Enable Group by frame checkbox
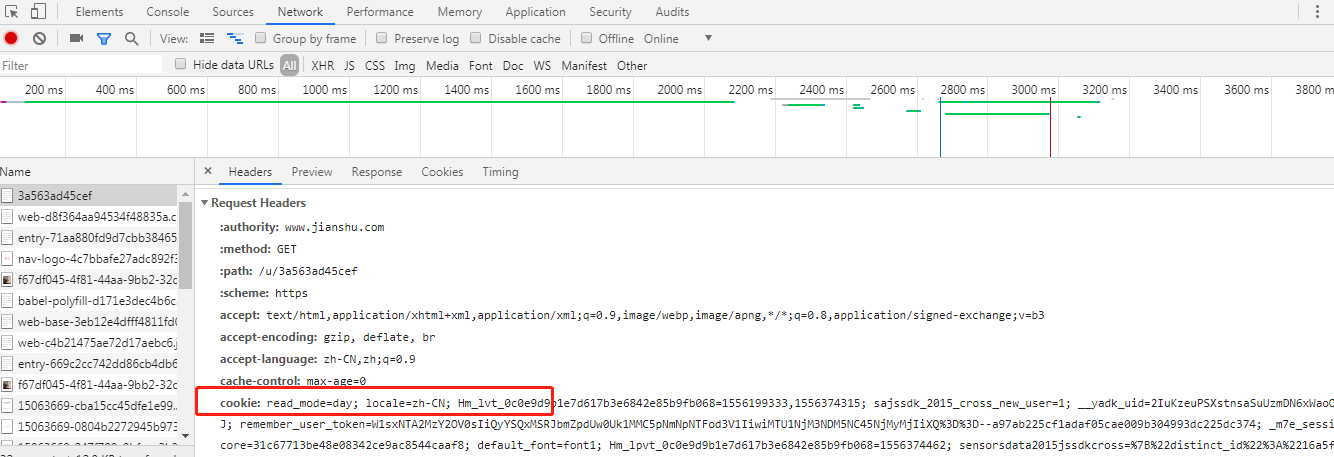1334x457 pixels. coord(261,38)
